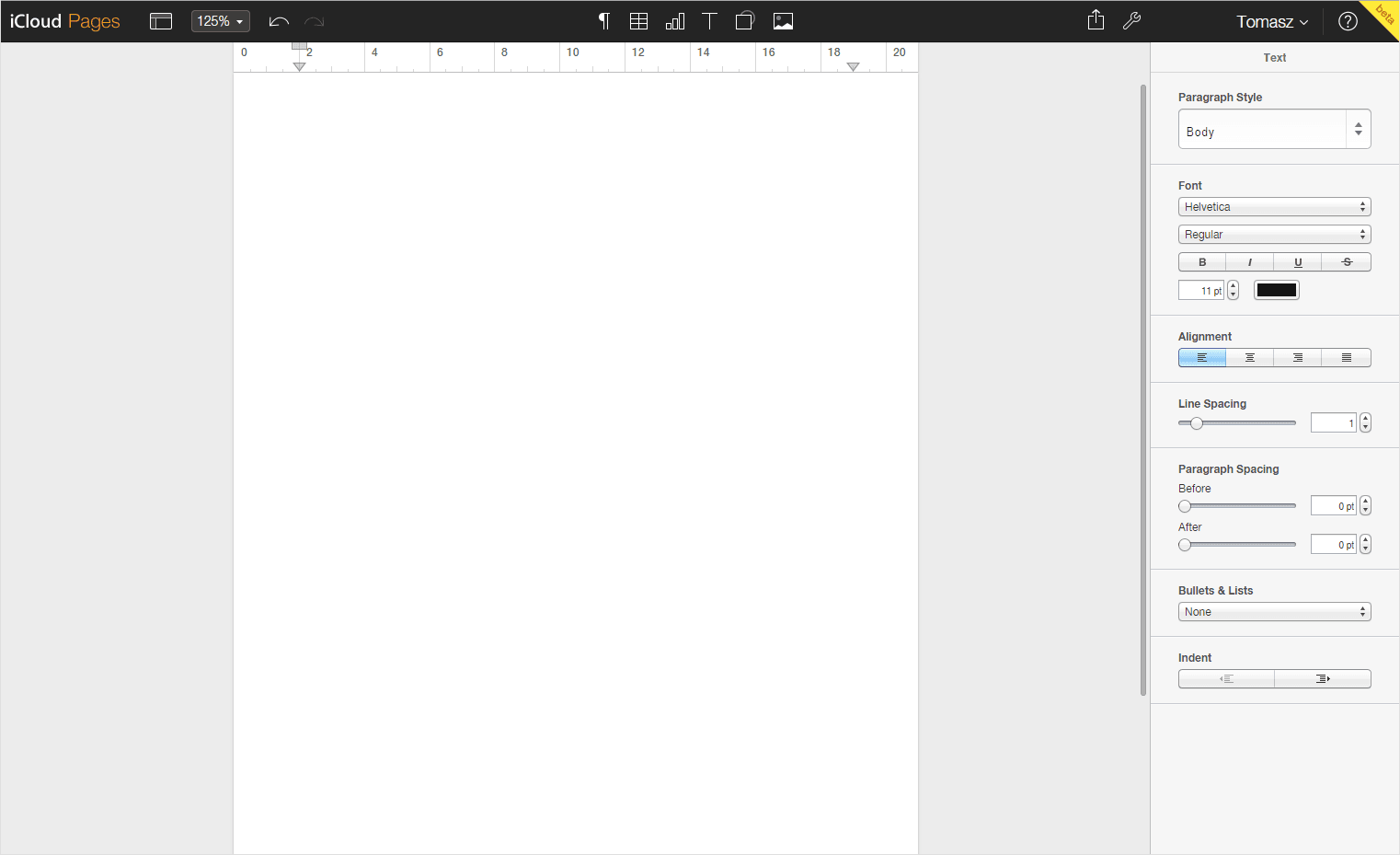Expand the Helvetica font dropdown
The width and height of the screenshot is (1400, 855).
(x=1274, y=207)
